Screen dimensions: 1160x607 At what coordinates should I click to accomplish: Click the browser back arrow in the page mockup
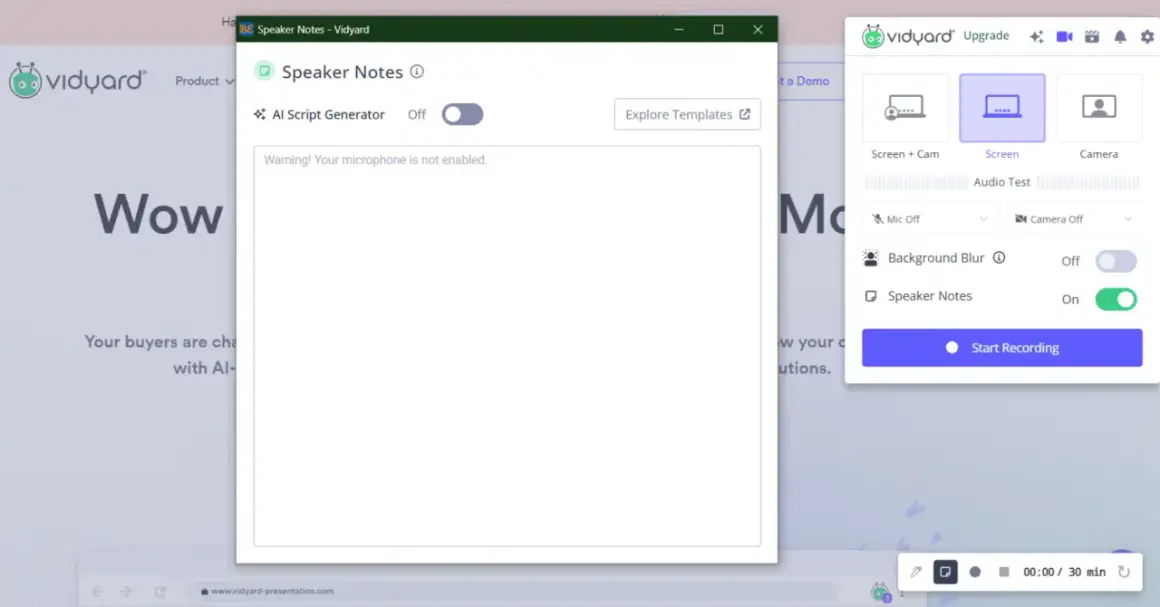coord(97,591)
